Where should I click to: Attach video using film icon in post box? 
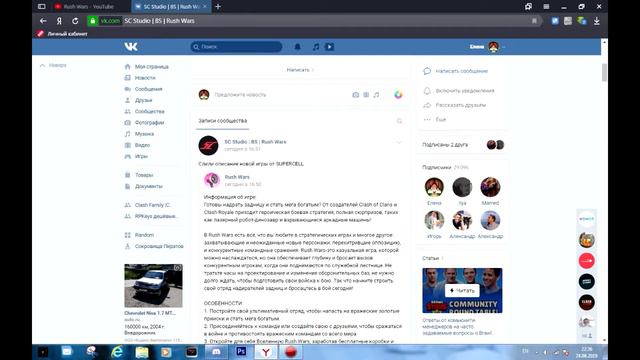(x=366, y=95)
